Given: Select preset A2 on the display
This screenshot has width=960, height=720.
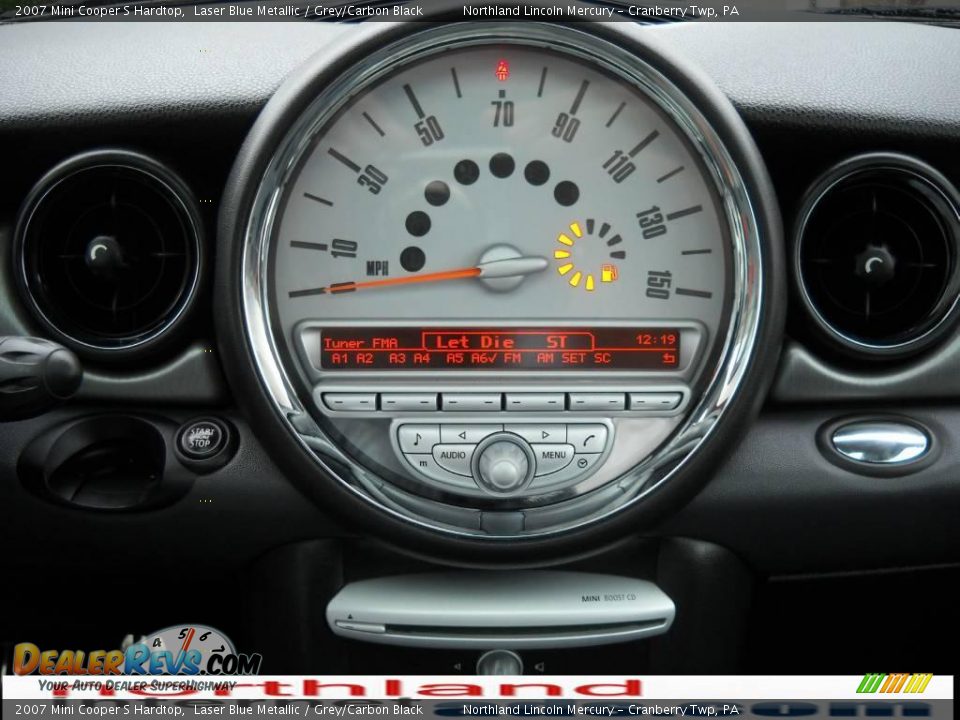Looking at the screenshot, I should click(365, 358).
